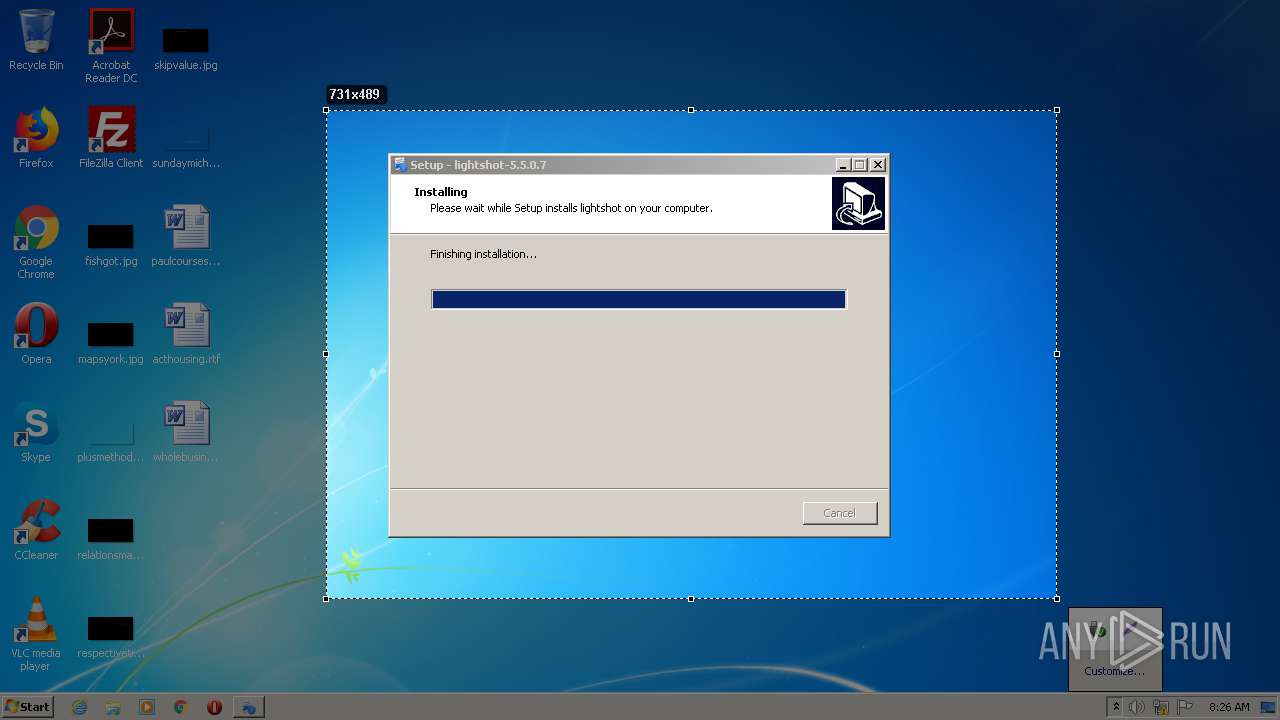The width and height of the screenshot is (1280, 720).
Task: Click the installer computer image in header
Action: (x=858, y=204)
